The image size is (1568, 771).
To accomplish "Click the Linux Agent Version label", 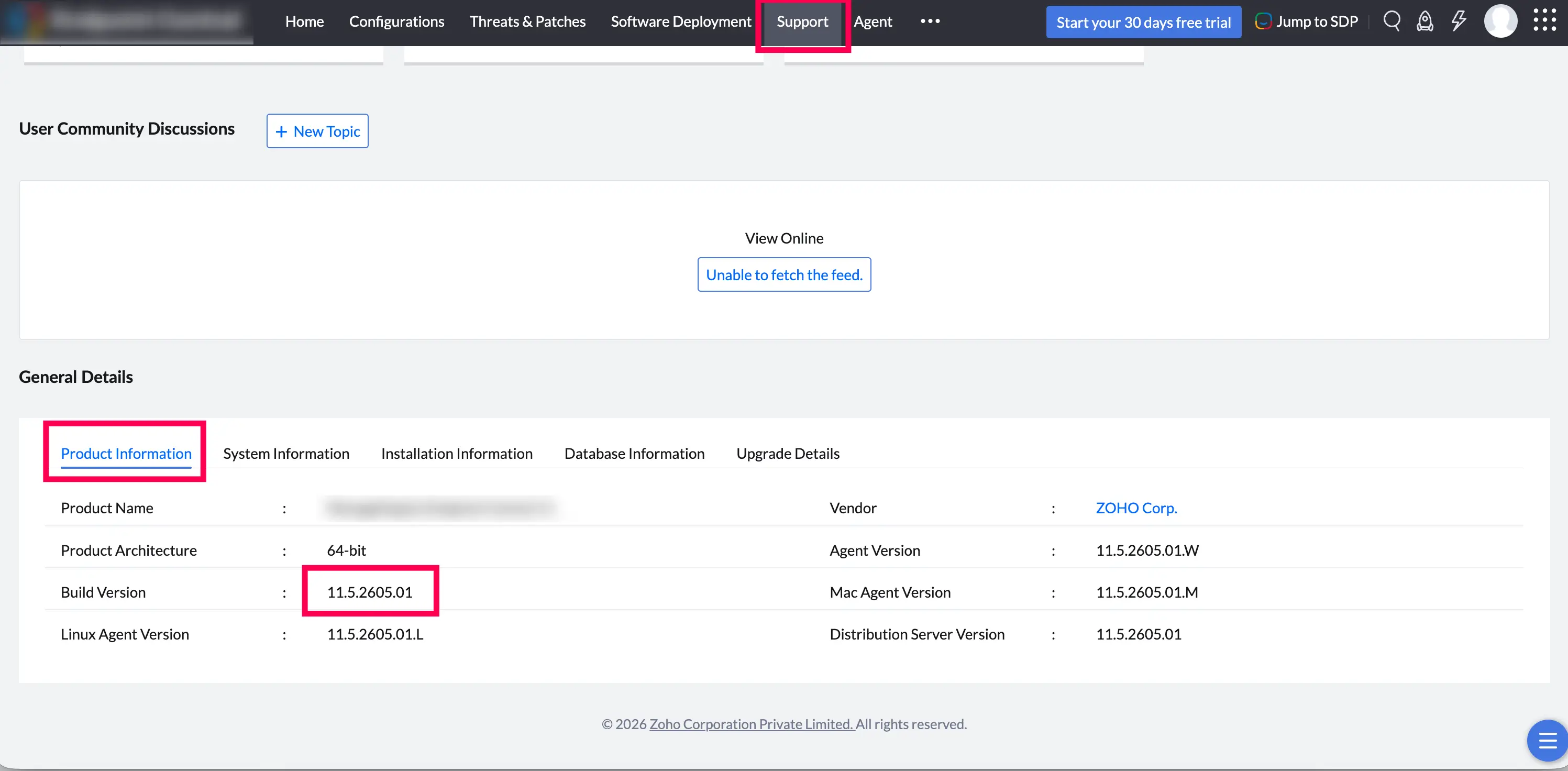I will 125,634.
